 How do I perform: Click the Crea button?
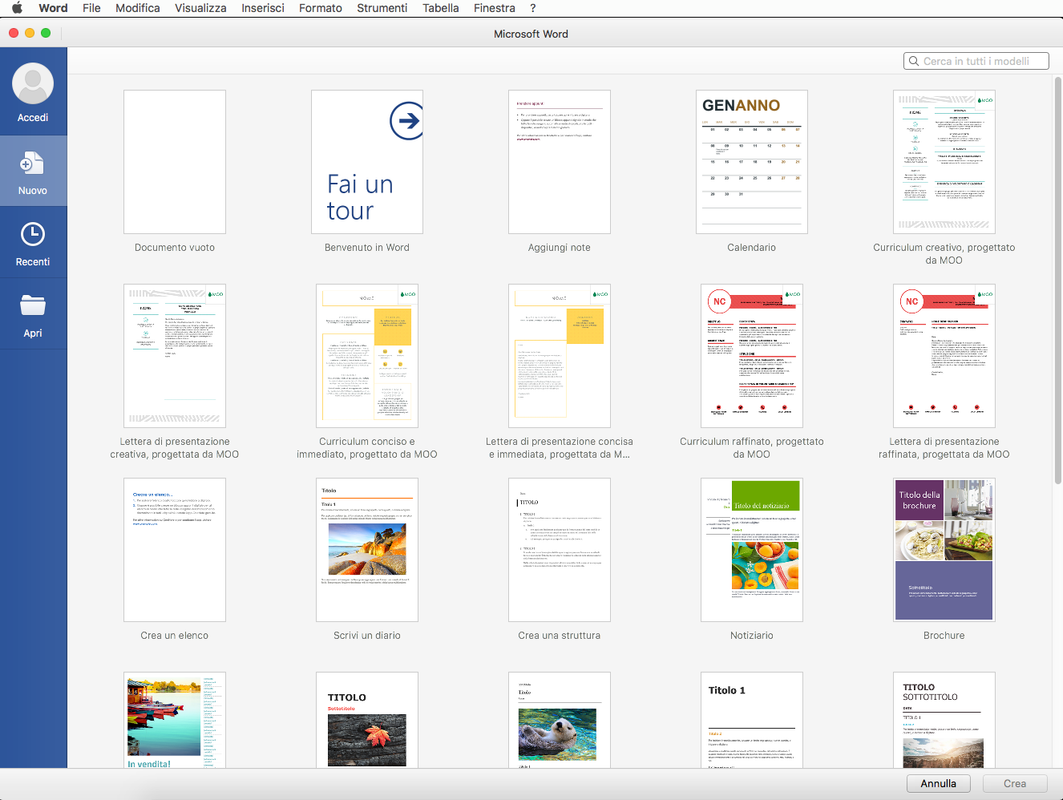click(1015, 783)
